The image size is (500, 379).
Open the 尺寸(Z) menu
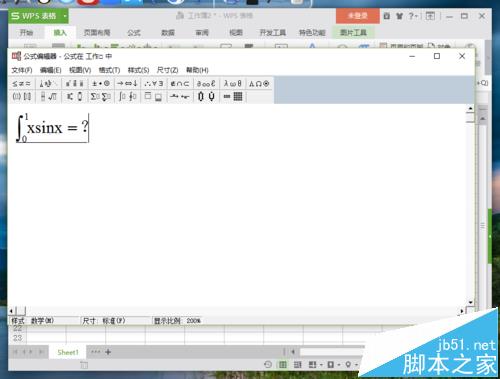(167, 70)
